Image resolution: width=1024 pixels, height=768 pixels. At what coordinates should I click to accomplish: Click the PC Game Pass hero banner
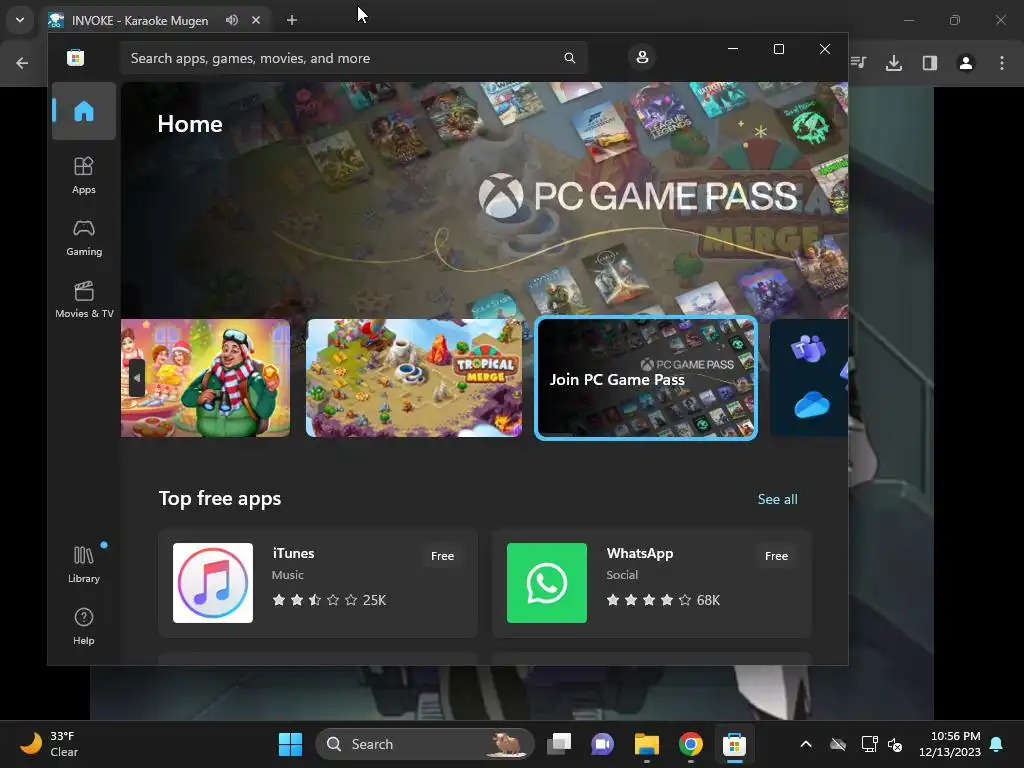pos(485,199)
